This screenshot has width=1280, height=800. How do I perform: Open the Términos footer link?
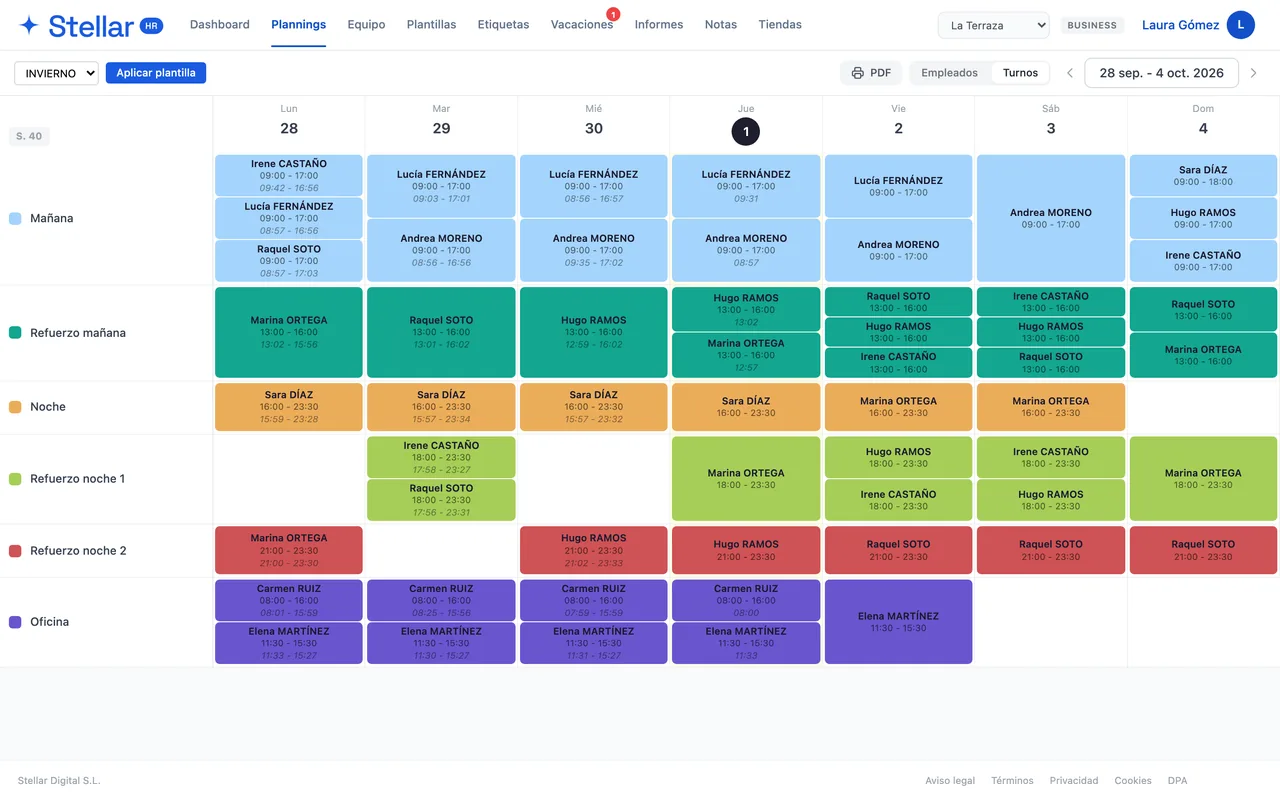[1013, 781]
